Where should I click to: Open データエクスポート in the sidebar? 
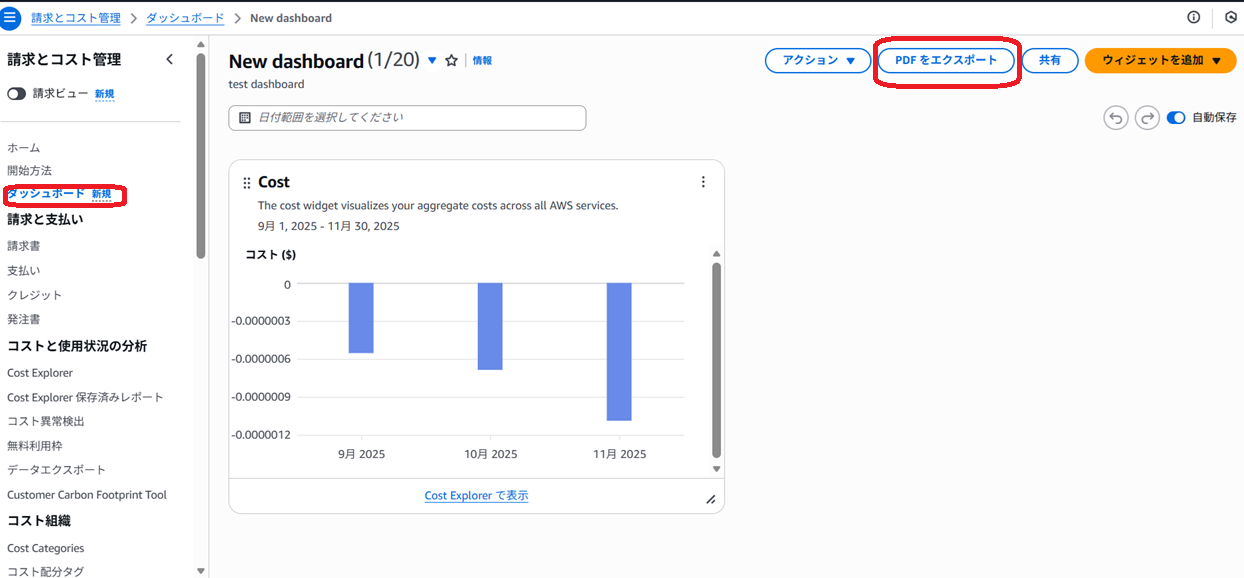click(x=57, y=470)
